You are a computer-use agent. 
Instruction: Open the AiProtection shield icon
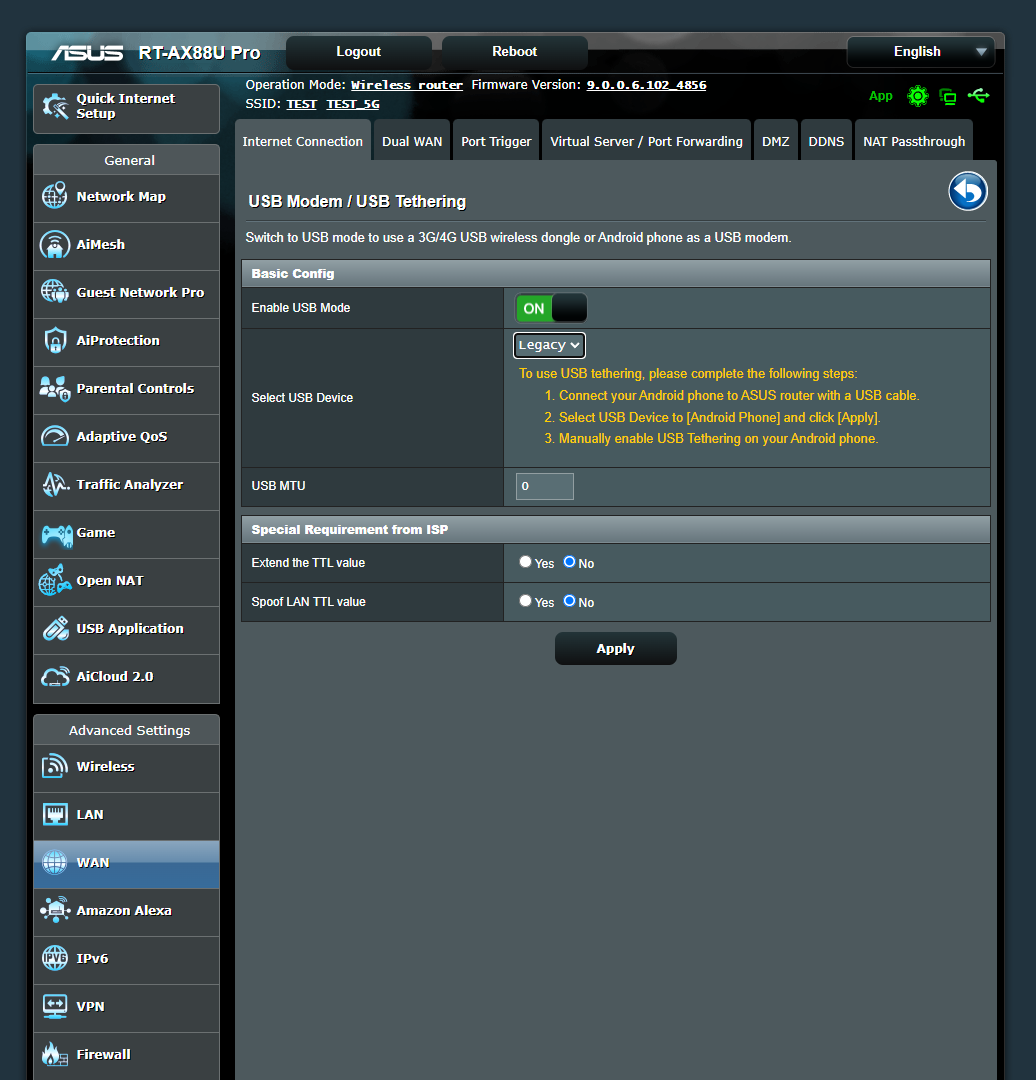pos(55,340)
